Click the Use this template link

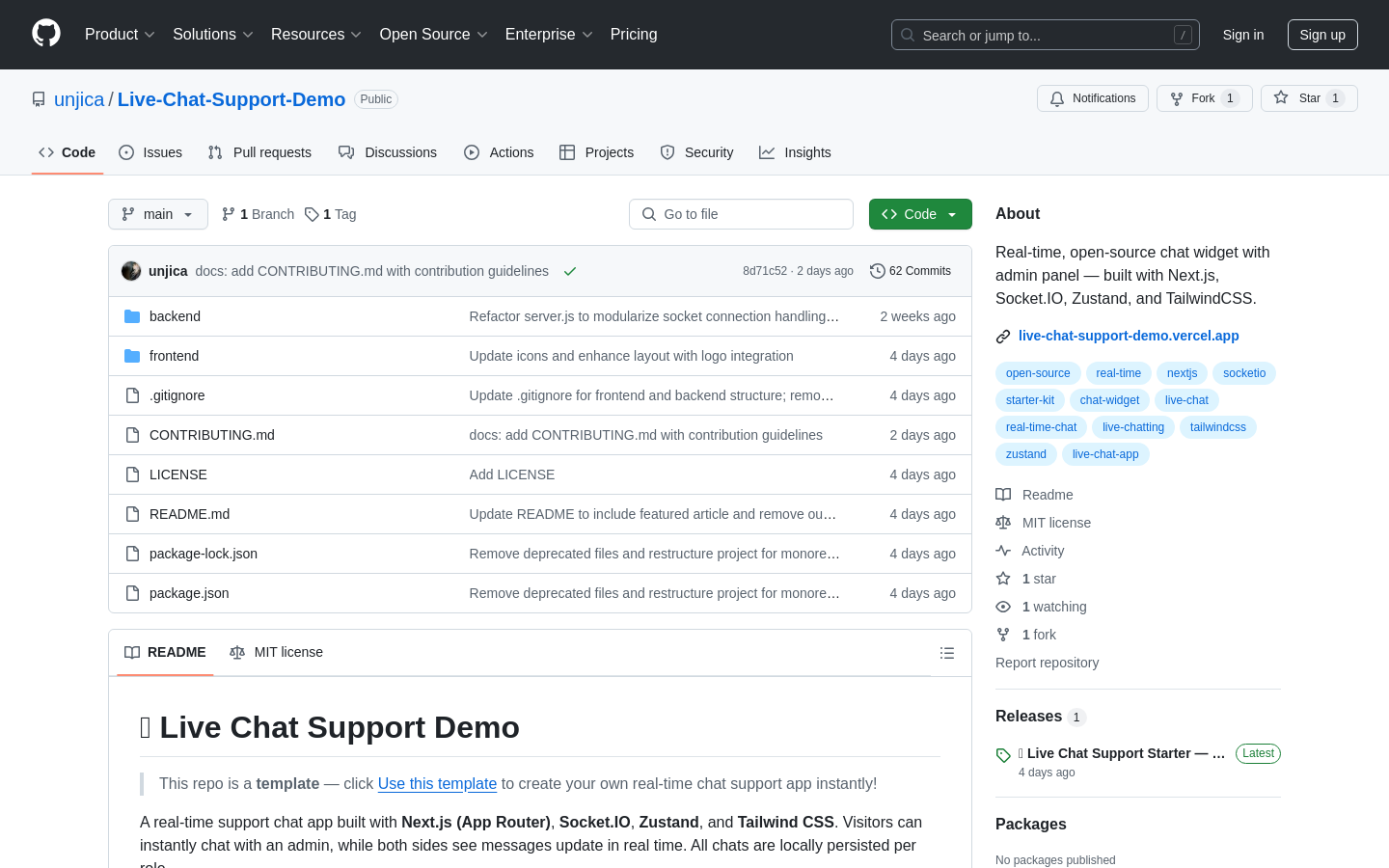[x=437, y=783]
